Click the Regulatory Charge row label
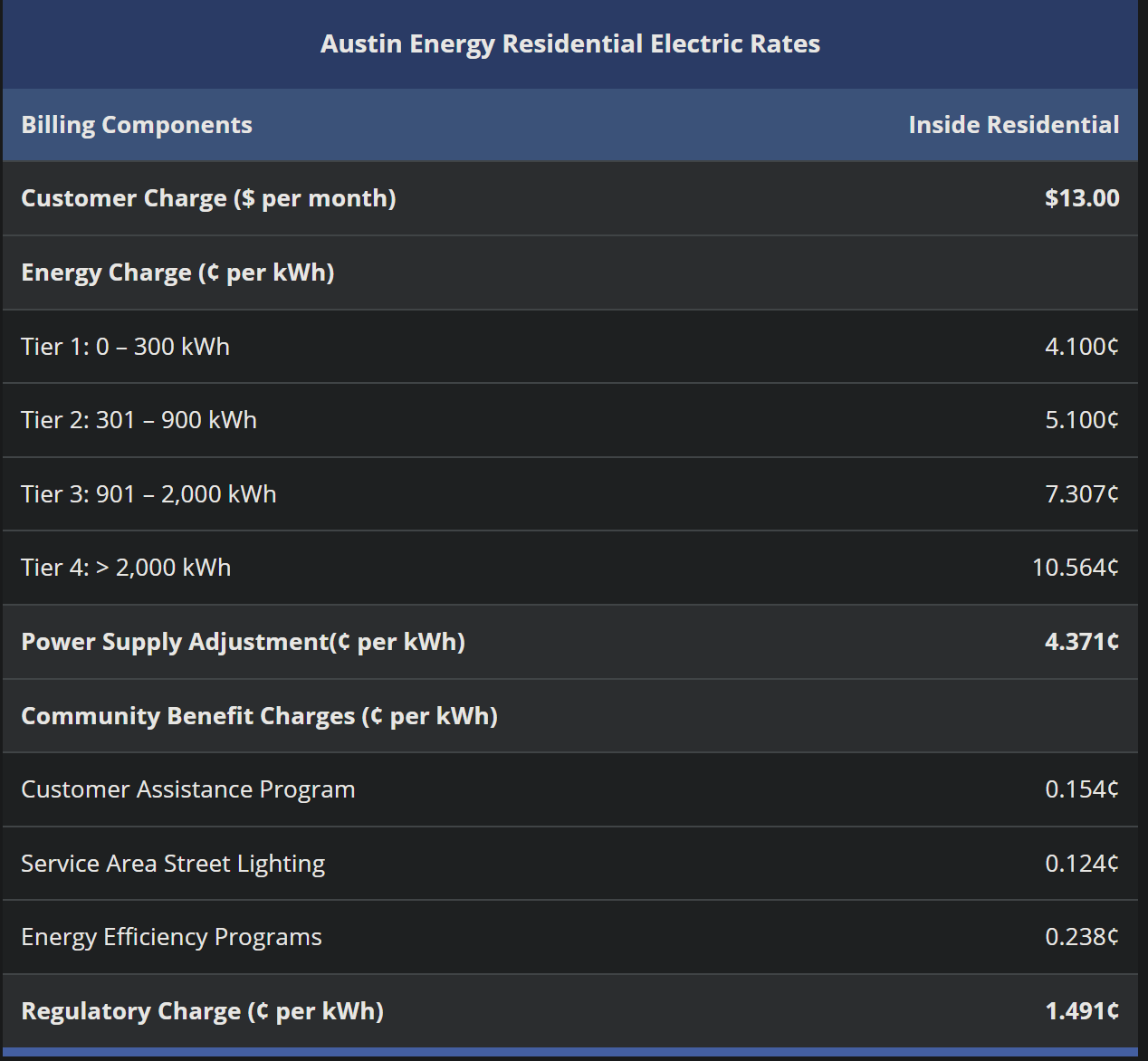This screenshot has height=1061, width=1148. point(202,1011)
